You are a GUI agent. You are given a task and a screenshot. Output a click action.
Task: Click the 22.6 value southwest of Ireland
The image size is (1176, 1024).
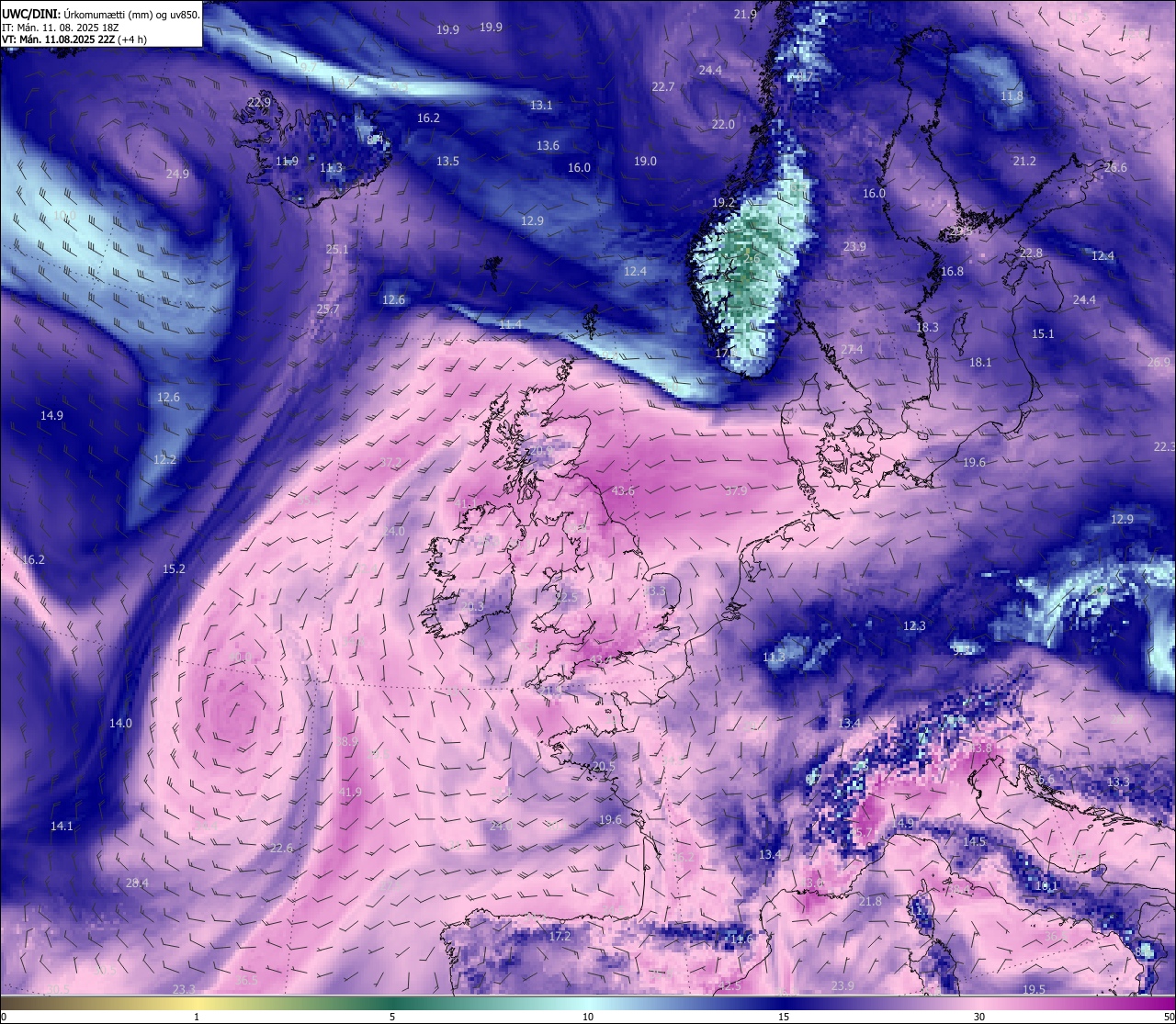point(281,849)
